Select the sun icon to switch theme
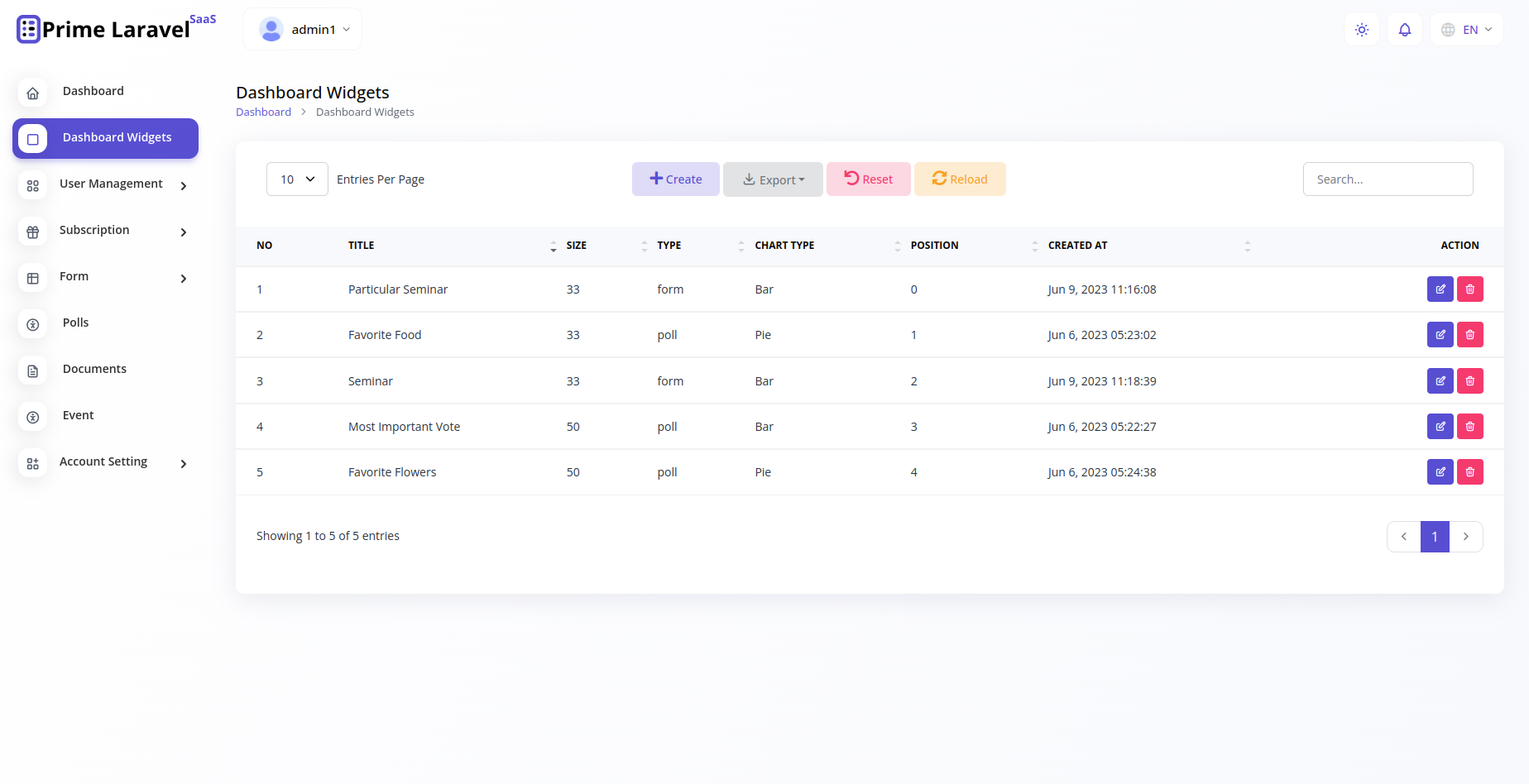Screen dimensions: 1529x784 point(1361,29)
